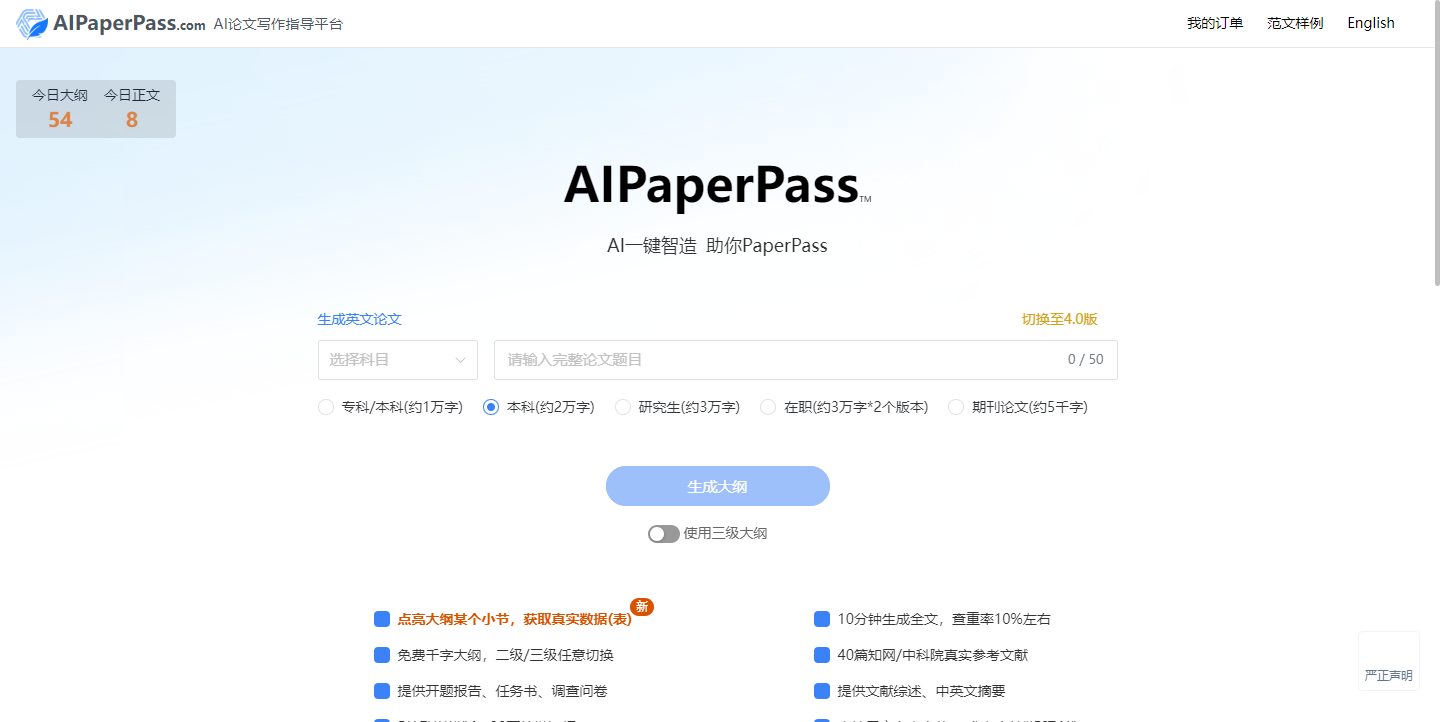Click the slogan AI一键智造 助你PaperPass
Image resolution: width=1440 pixels, height=722 pixels.
tap(717, 245)
